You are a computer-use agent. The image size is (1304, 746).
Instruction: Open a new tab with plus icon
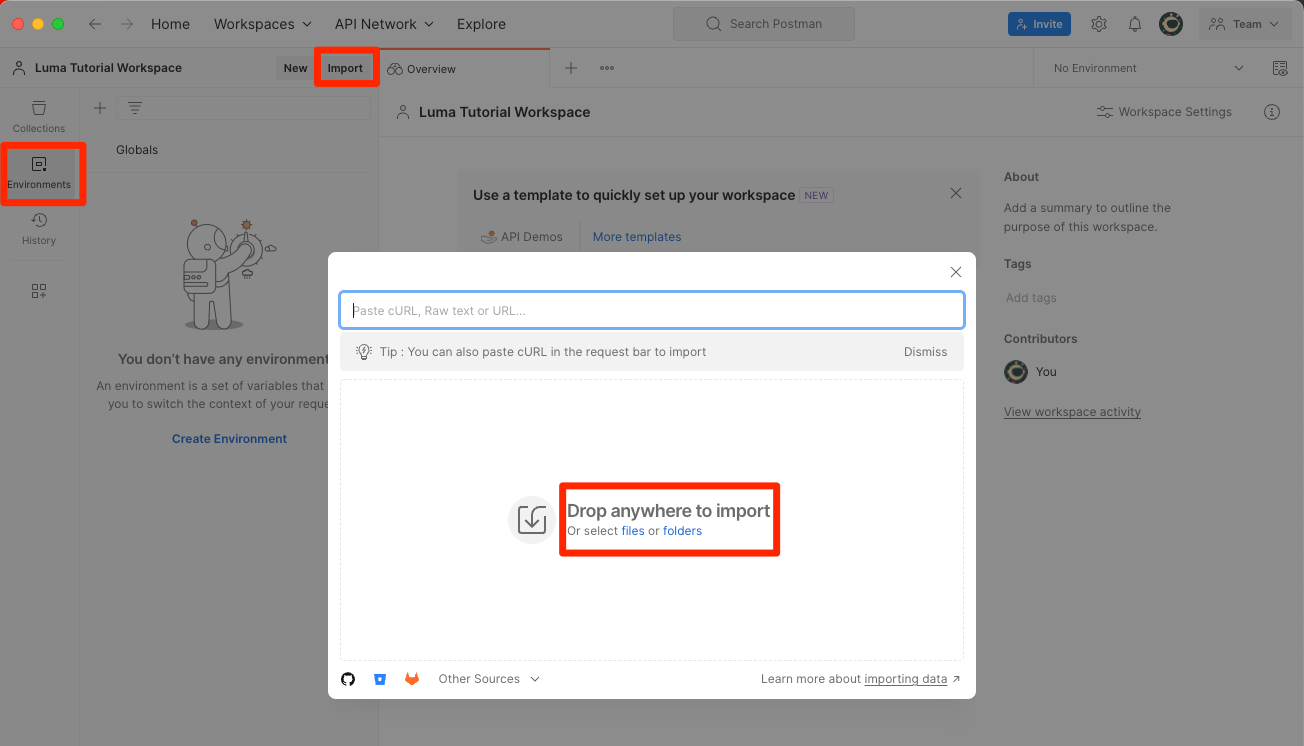571,68
